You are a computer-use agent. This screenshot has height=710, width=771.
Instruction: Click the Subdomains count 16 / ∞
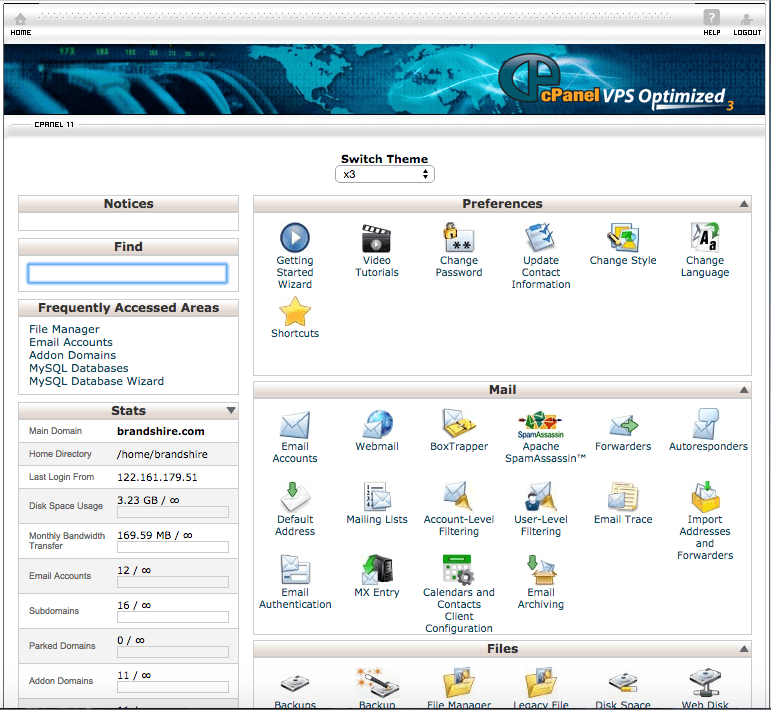[134, 605]
